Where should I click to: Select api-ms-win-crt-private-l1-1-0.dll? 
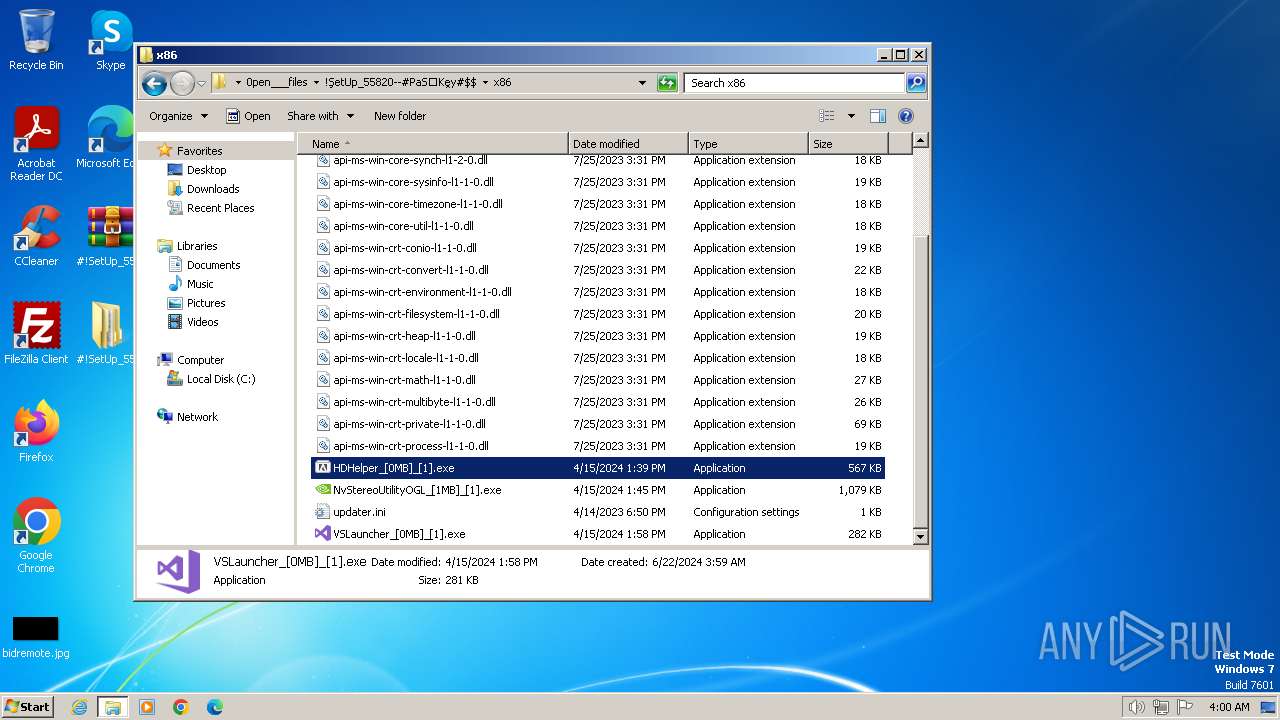(x=599, y=424)
